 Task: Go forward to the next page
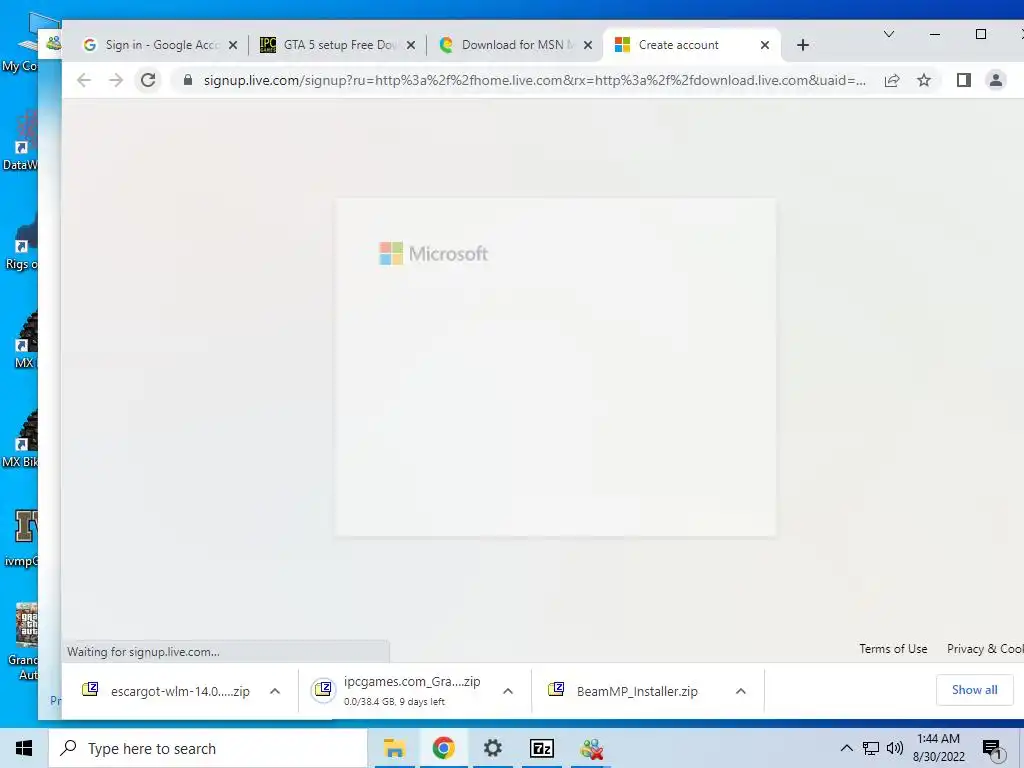(116, 80)
